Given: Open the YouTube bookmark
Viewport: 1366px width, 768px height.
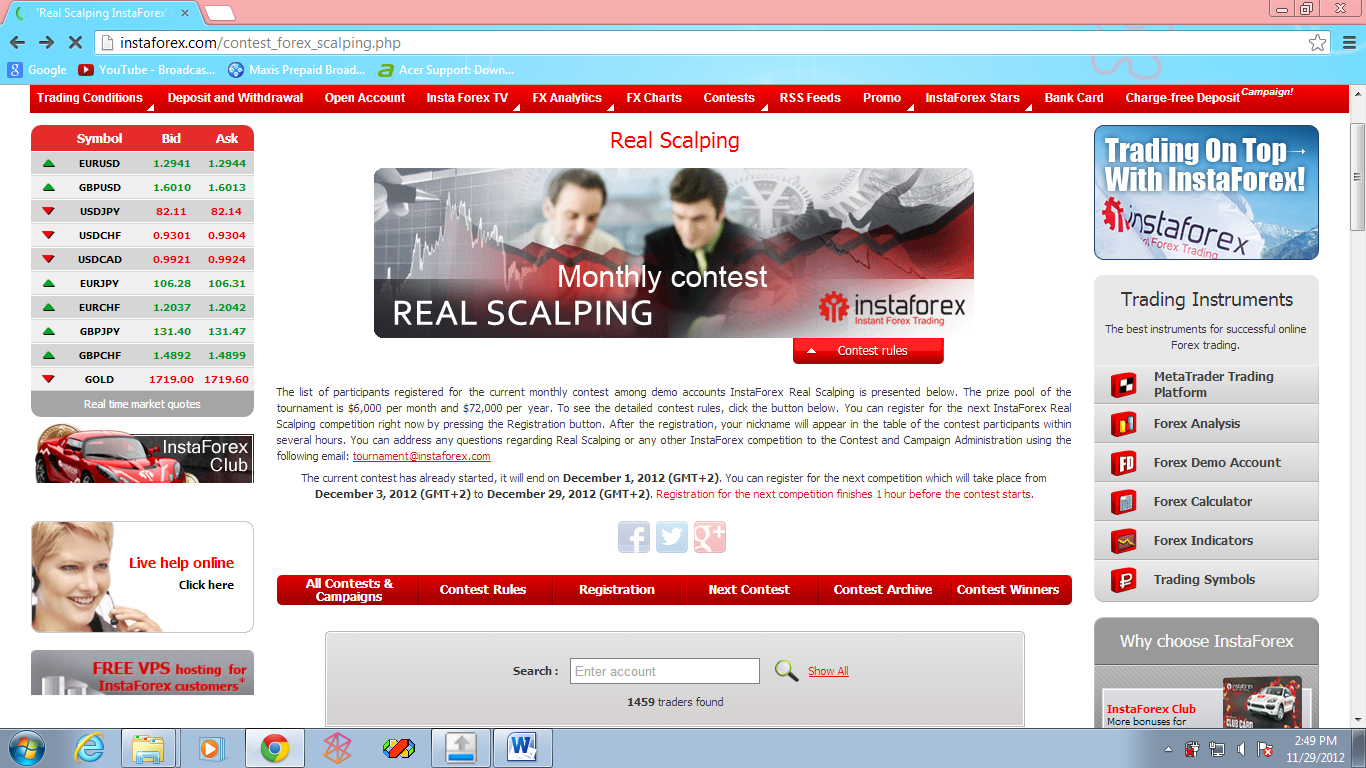Looking at the screenshot, I should (x=146, y=70).
